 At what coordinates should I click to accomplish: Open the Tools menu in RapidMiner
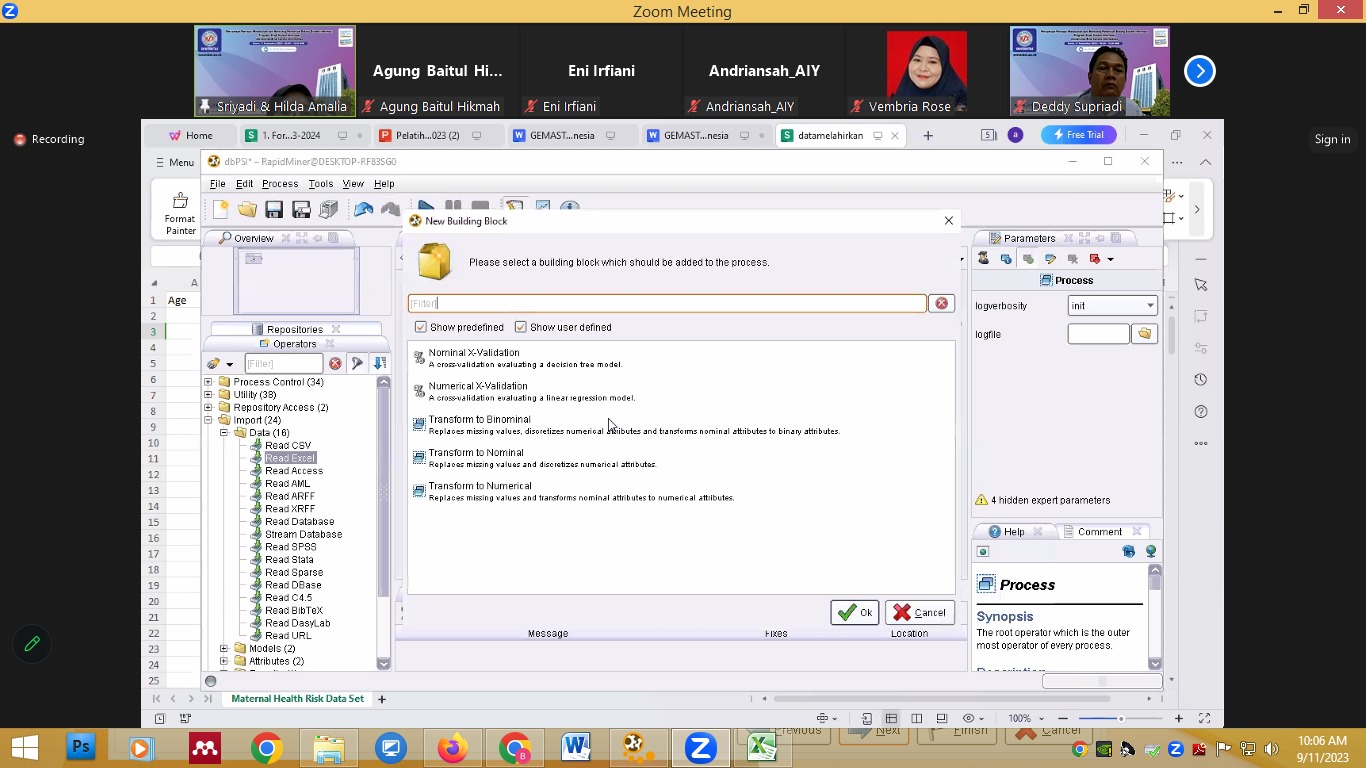pyautogui.click(x=320, y=184)
